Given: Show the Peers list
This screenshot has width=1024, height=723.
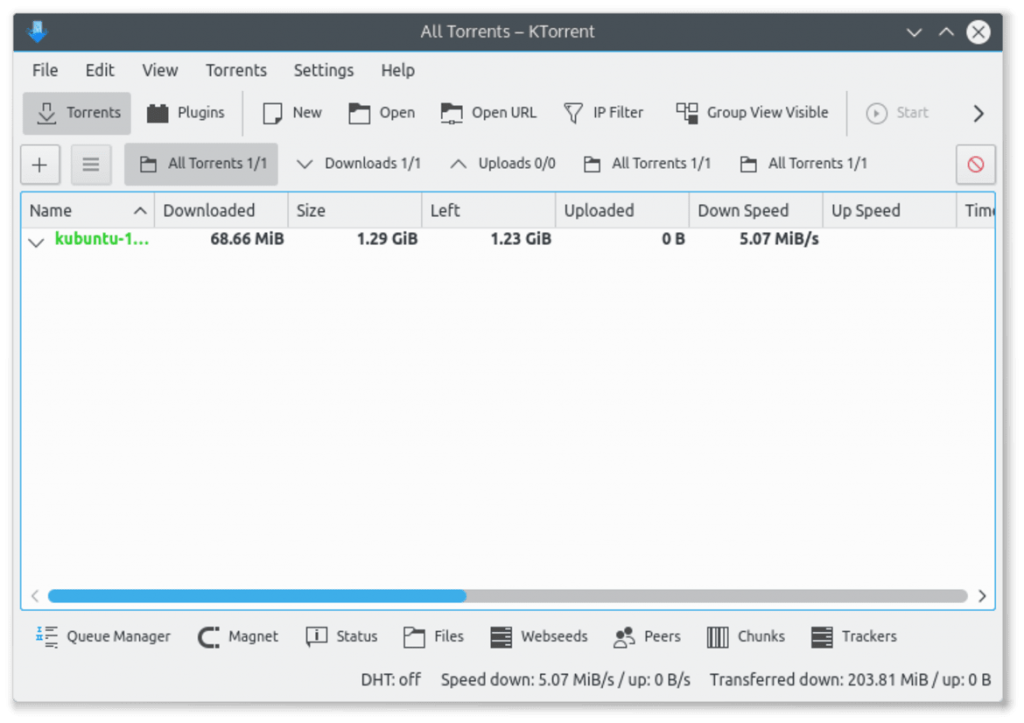Looking at the screenshot, I should 647,637.
